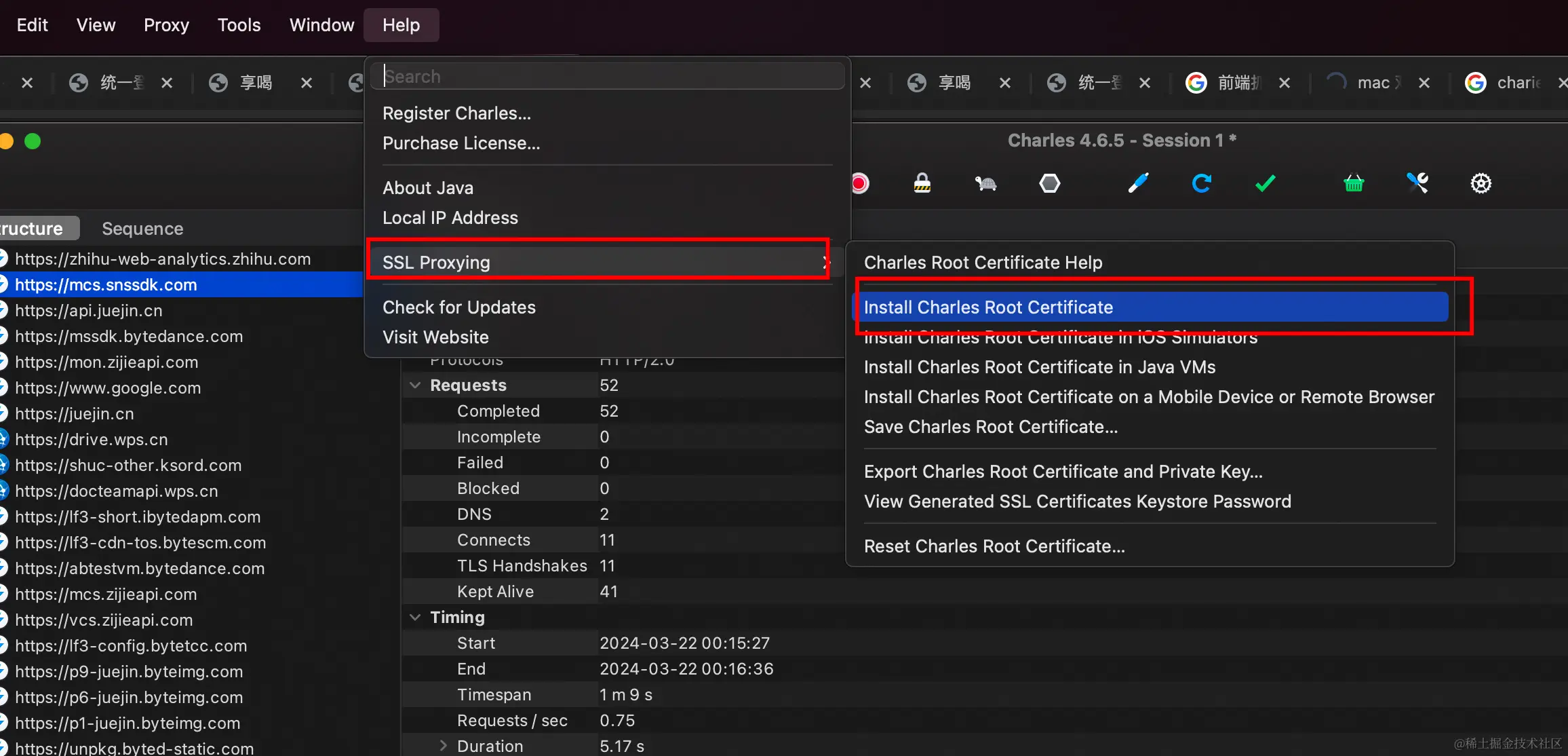Screen dimensions: 1568x756
Task: Select https://api.juejin.cn host
Action: (89, 311)
